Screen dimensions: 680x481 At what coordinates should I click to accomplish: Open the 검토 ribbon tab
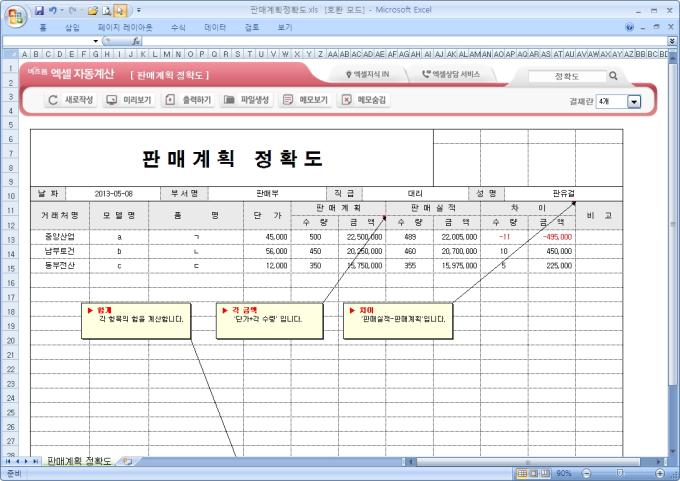(x=252, y=27)
